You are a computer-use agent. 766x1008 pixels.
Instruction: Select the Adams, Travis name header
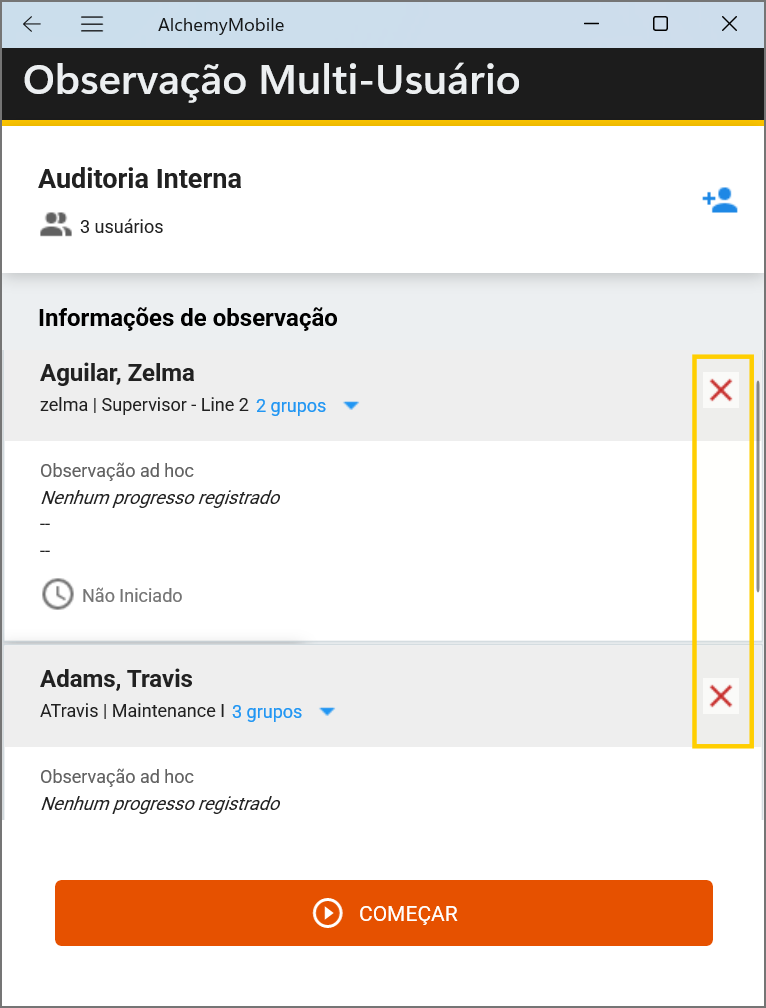pyautogui.click(x=116, y=679)
